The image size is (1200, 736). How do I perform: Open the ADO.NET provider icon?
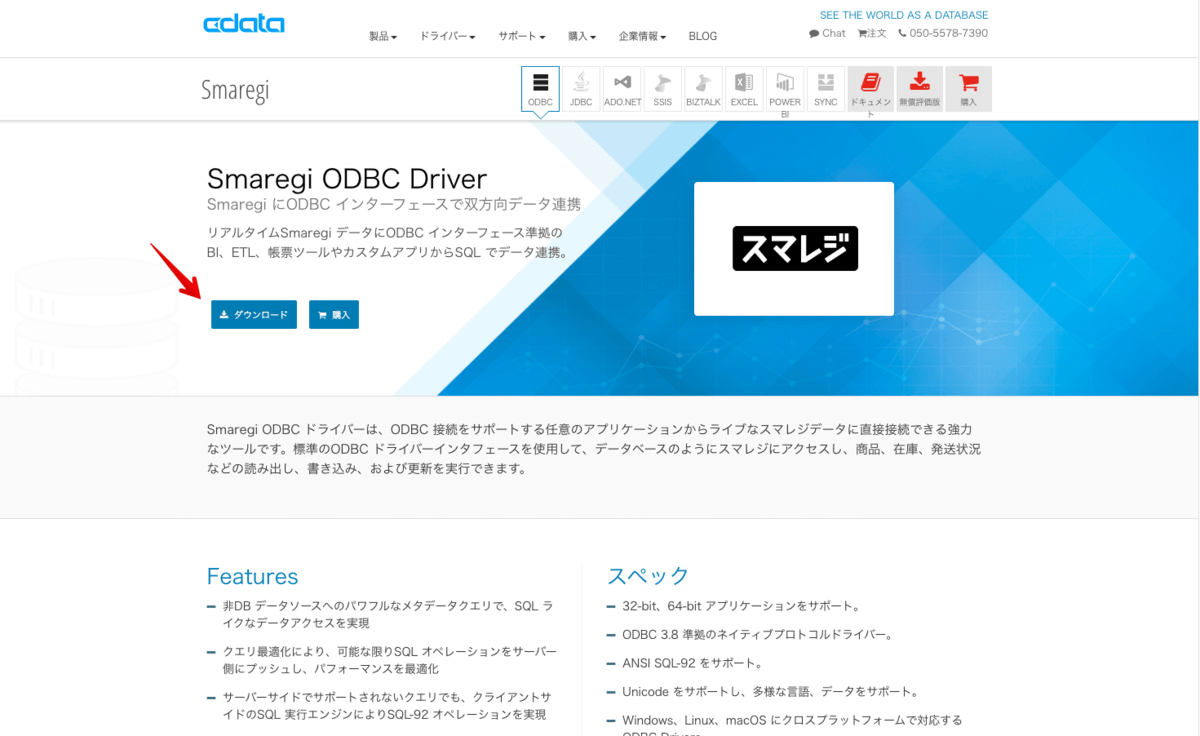pos(622,89)
